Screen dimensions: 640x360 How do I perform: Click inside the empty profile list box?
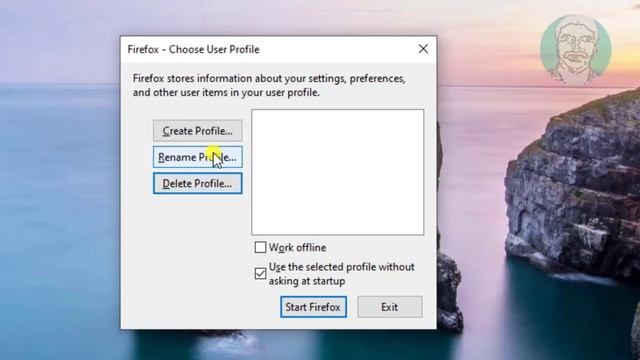click(338, 172)
